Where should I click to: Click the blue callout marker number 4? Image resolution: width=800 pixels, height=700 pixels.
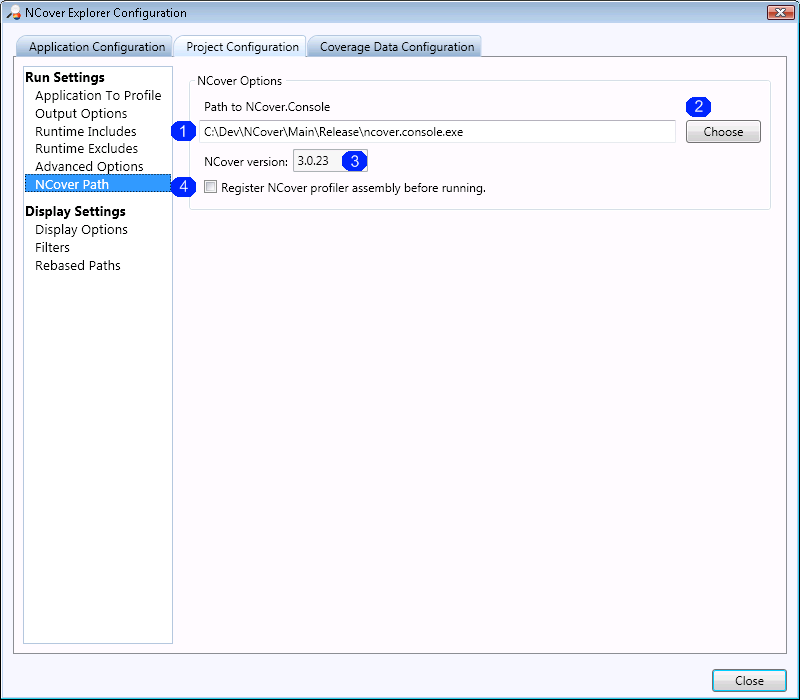tap(183, 187)
